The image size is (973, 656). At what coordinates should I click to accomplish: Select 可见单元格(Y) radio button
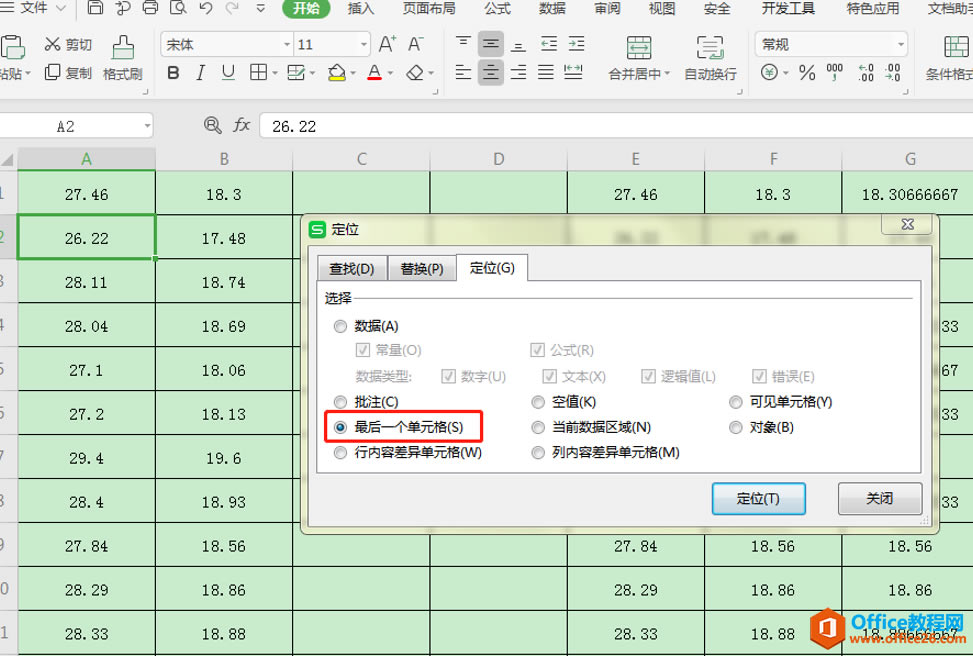point(735,402)
